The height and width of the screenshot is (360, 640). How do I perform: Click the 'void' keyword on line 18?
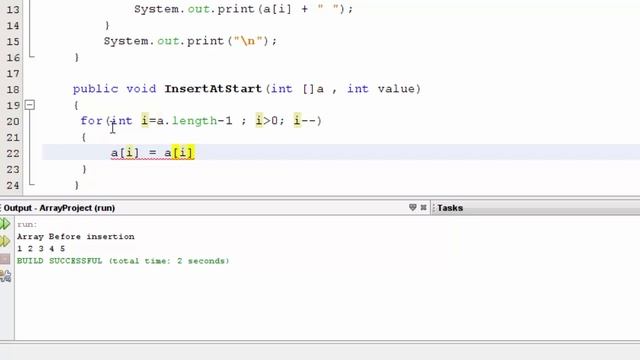pyautogui.click(x=141, y=89)
